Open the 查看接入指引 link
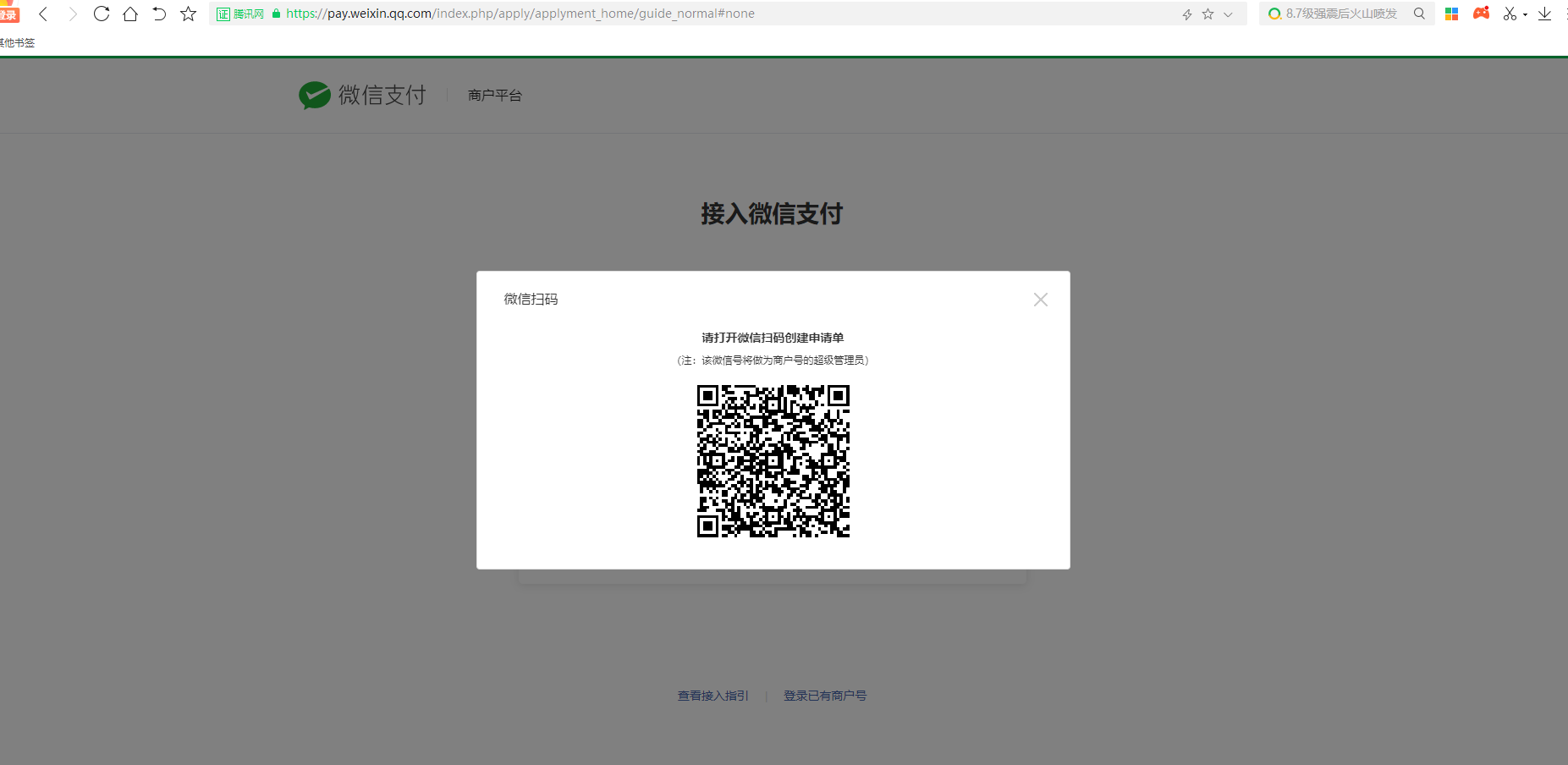Screen dimensions: 1568x765 713,696
